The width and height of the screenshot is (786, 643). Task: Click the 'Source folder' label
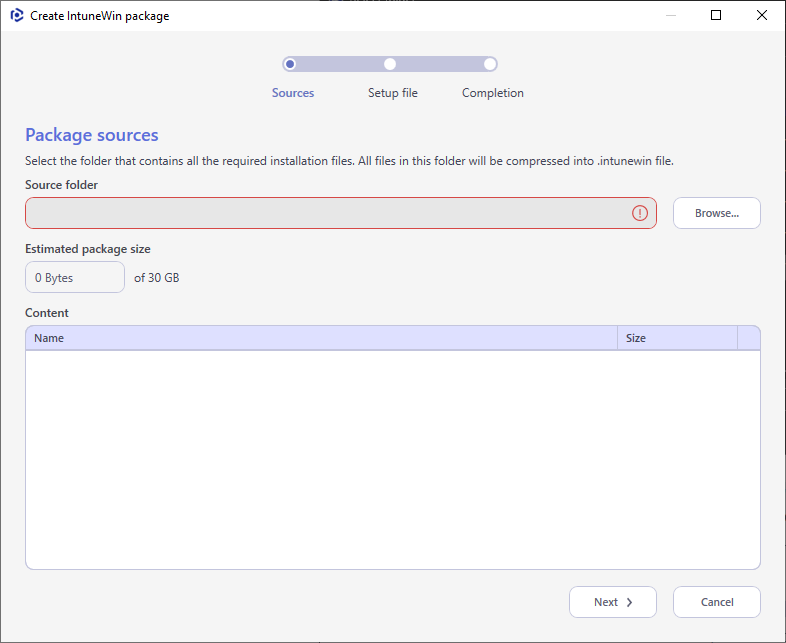pos(61,185)
